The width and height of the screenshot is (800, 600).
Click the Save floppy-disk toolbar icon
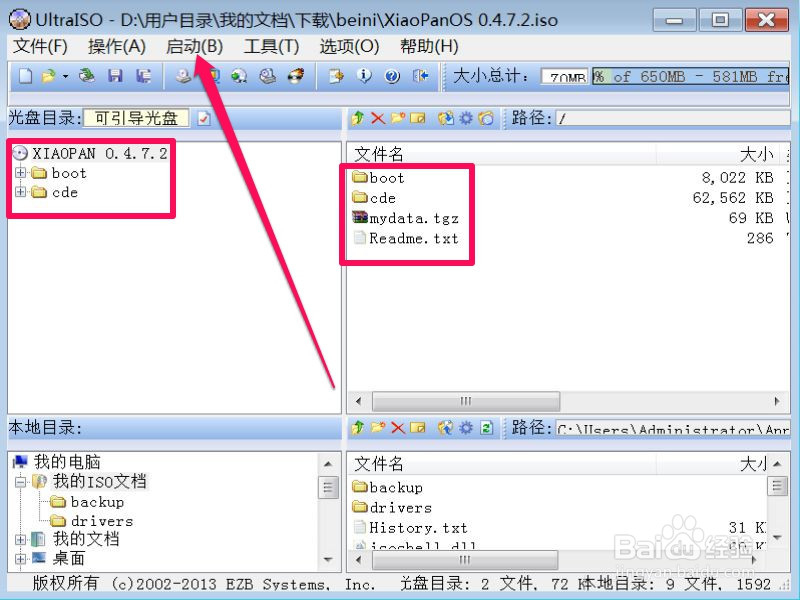[115, 77]
